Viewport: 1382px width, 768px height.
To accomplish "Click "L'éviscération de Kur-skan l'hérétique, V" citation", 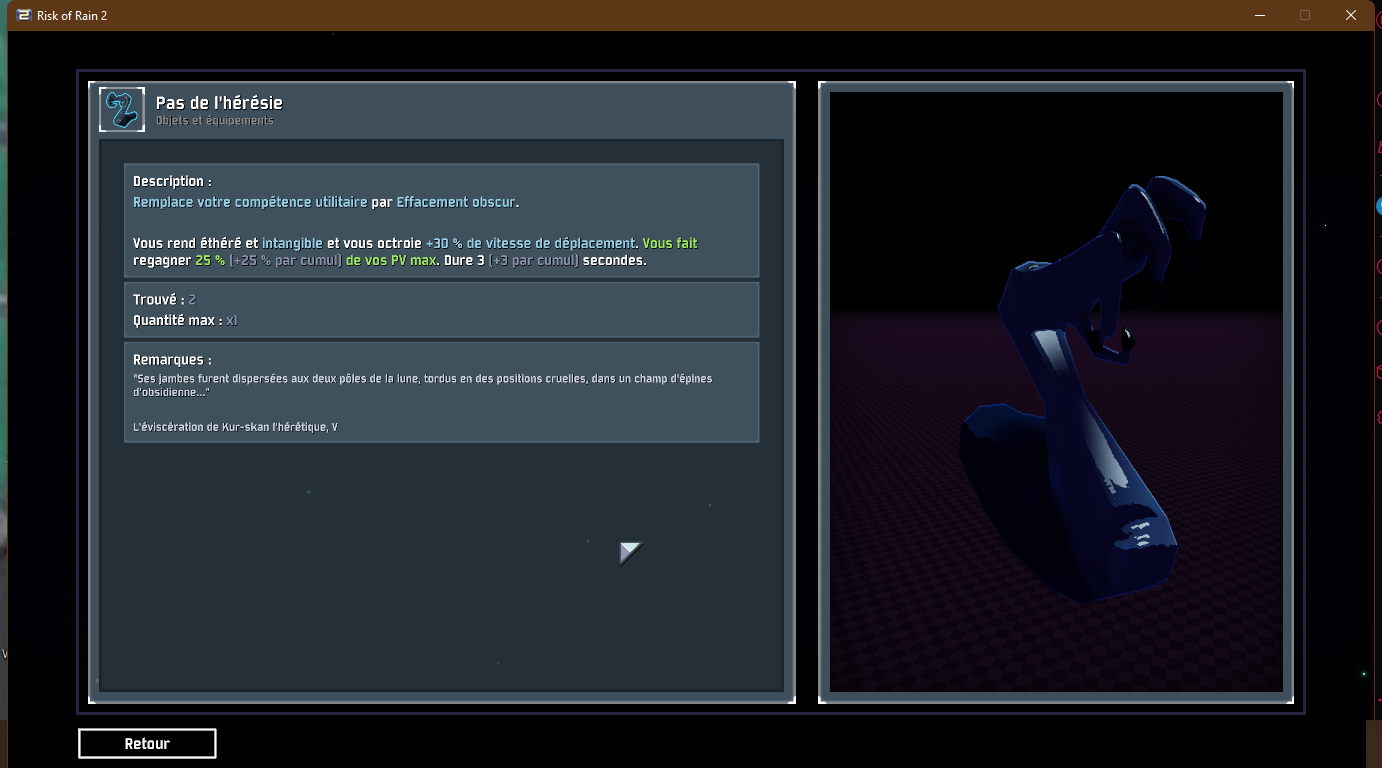I will 235,427.
